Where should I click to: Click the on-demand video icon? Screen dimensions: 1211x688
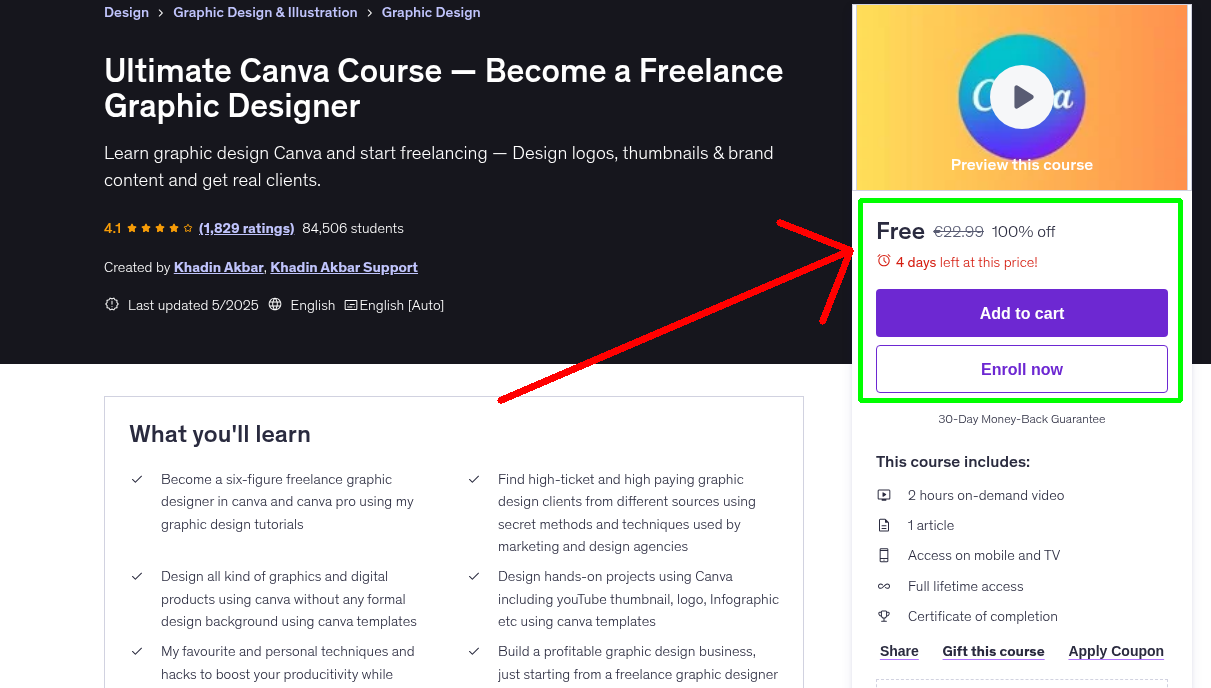click(884, 495)
